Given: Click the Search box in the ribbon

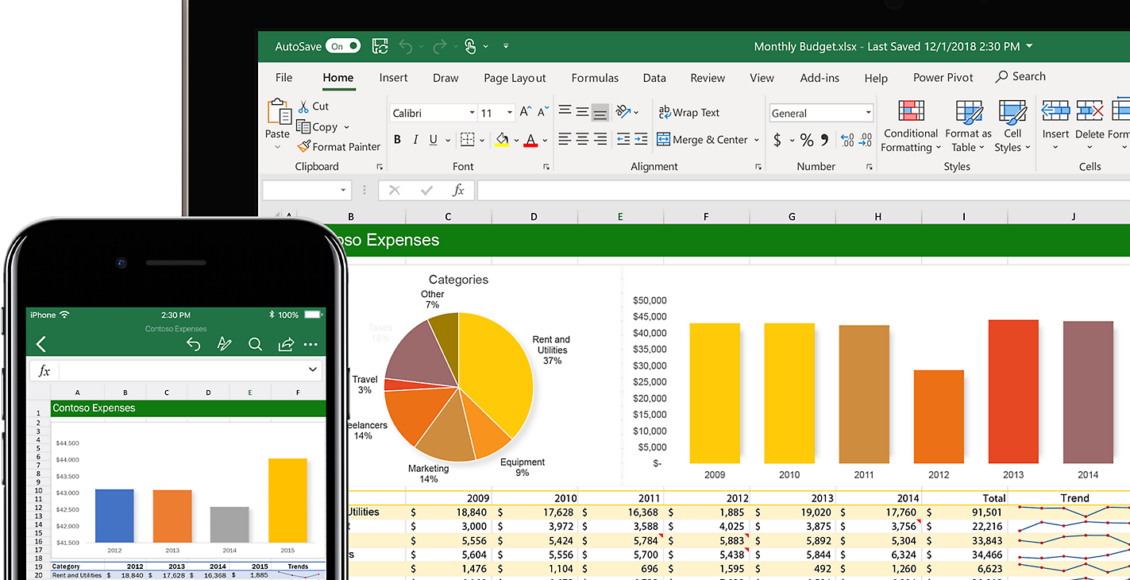Looking at the screenshot, I should (1021, 76).
